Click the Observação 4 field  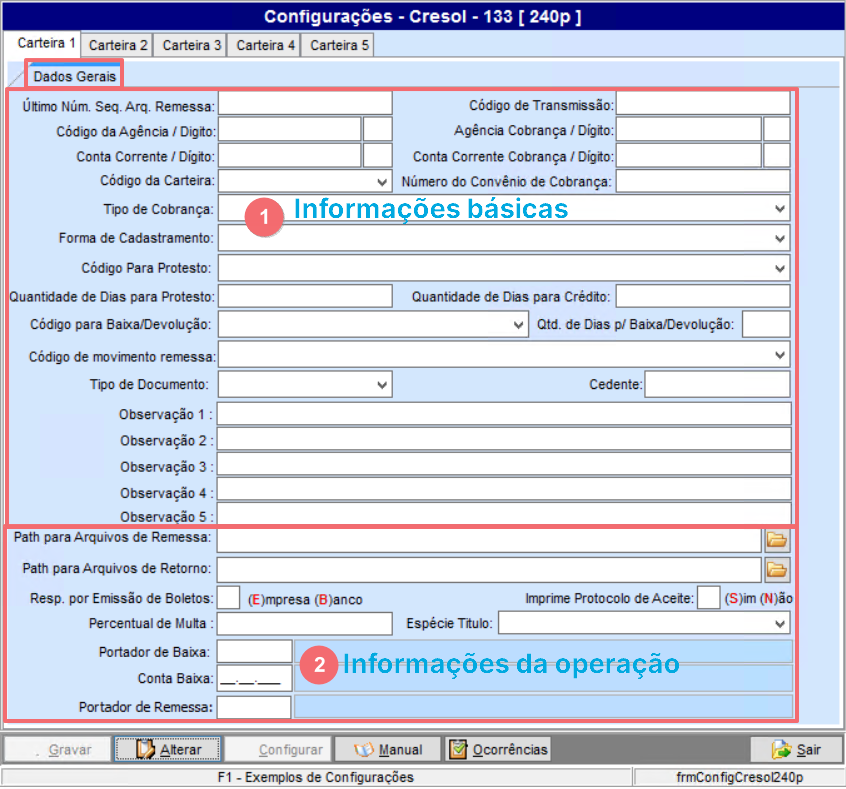504,489
